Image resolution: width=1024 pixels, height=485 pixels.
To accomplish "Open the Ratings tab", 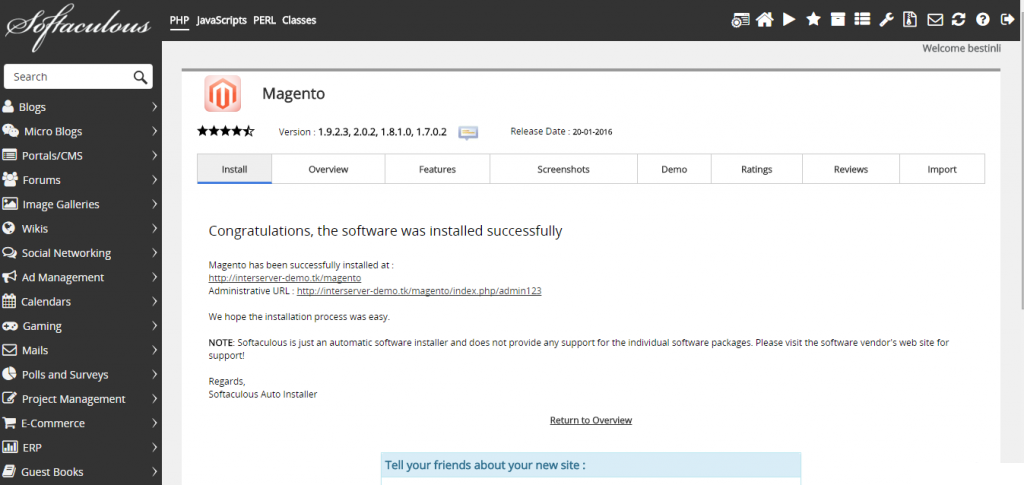I will tap(757, 169).
